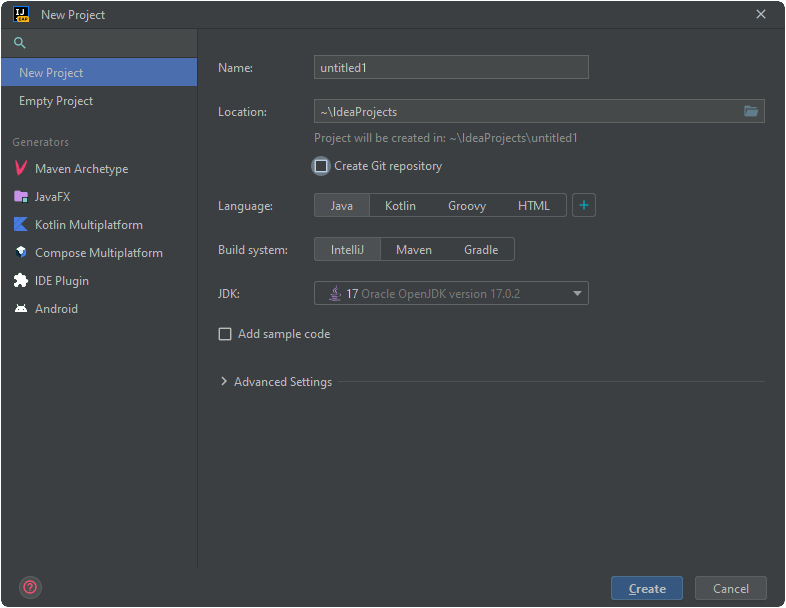Click the Cancel button
786x608 pixels.
click(x=730, y=588)
